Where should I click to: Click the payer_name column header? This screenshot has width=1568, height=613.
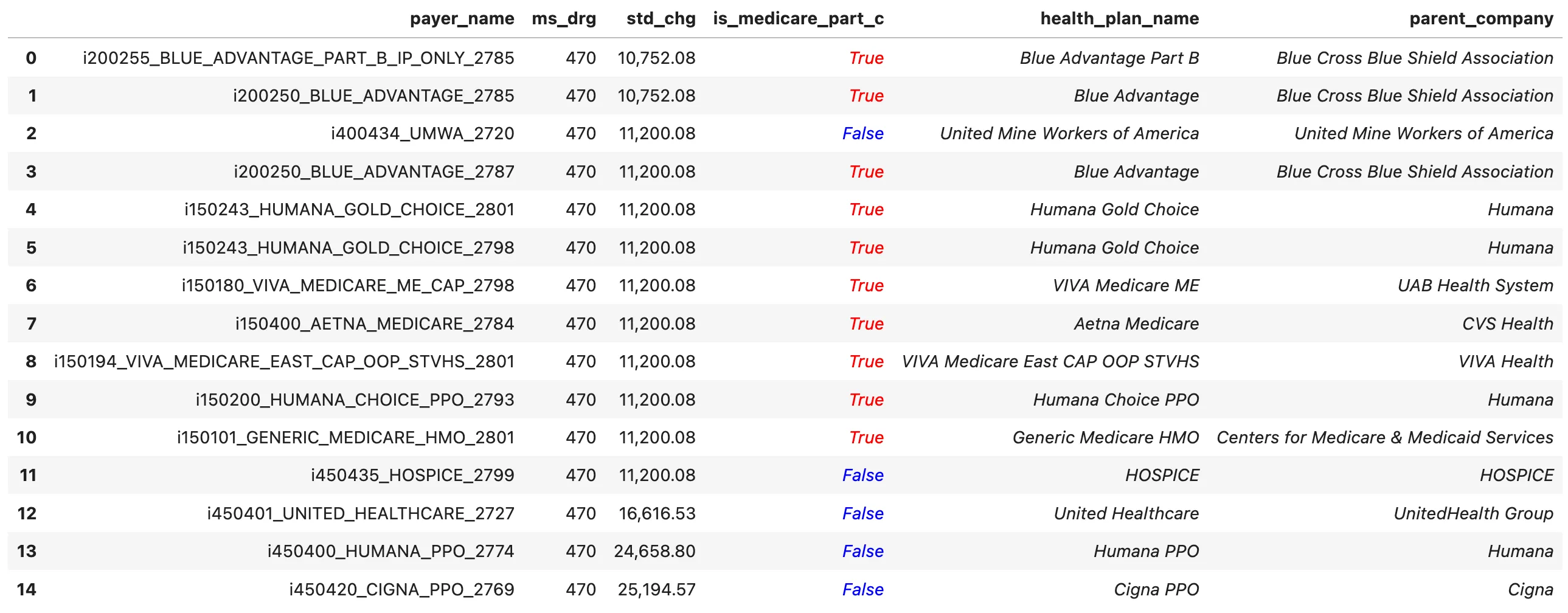pyautogui.click(x=462, y=19)
